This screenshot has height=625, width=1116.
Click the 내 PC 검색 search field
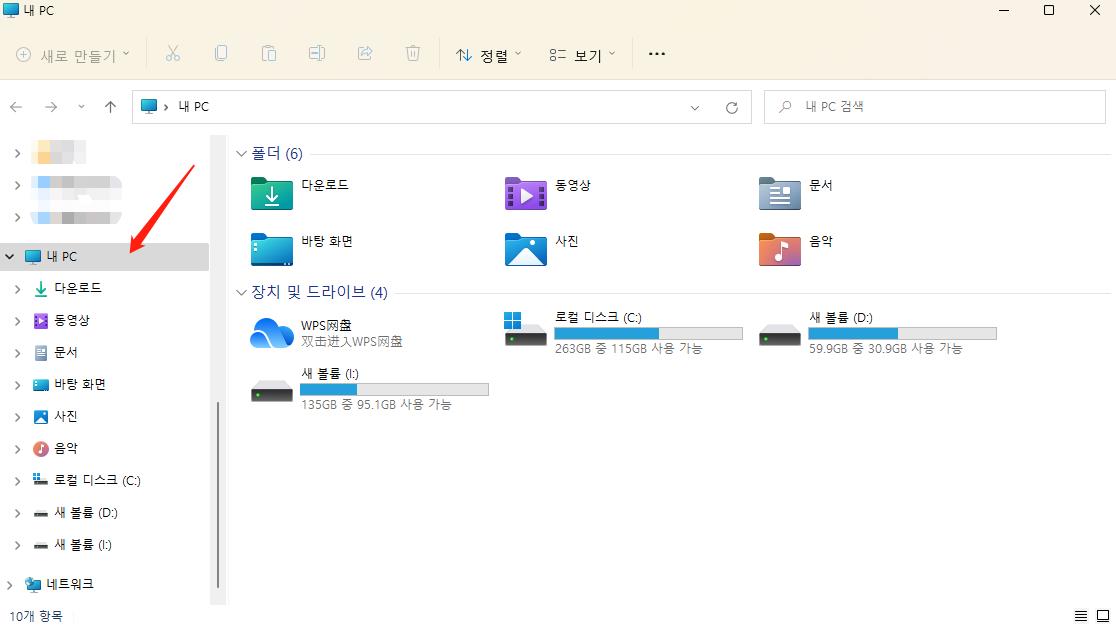pyautogui.click(x=935, y=106)
